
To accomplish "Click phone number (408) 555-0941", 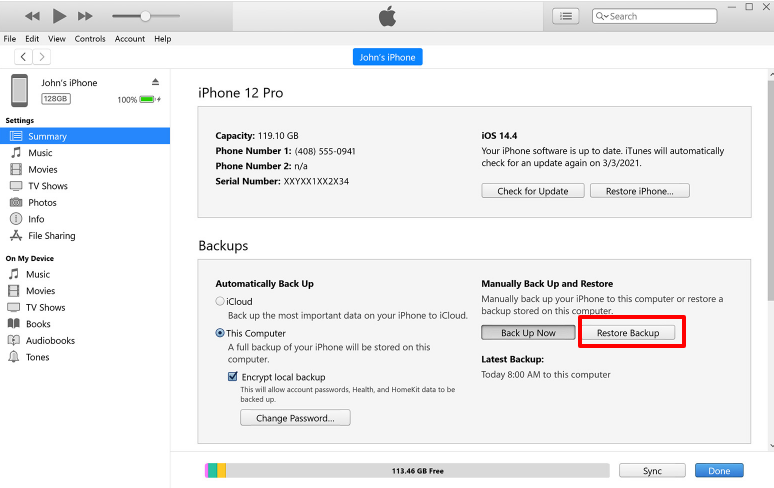I will (x=325, y=151).
